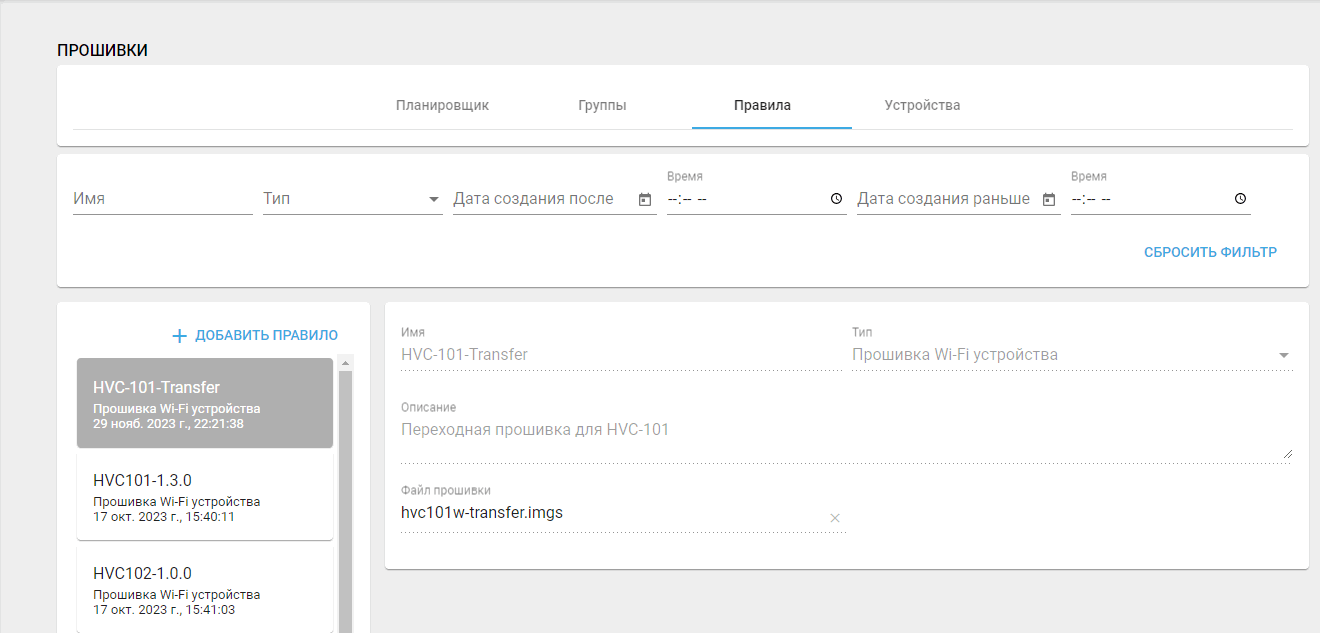Open calendar picker for 'Дата создания после'

tap(645, 199)
